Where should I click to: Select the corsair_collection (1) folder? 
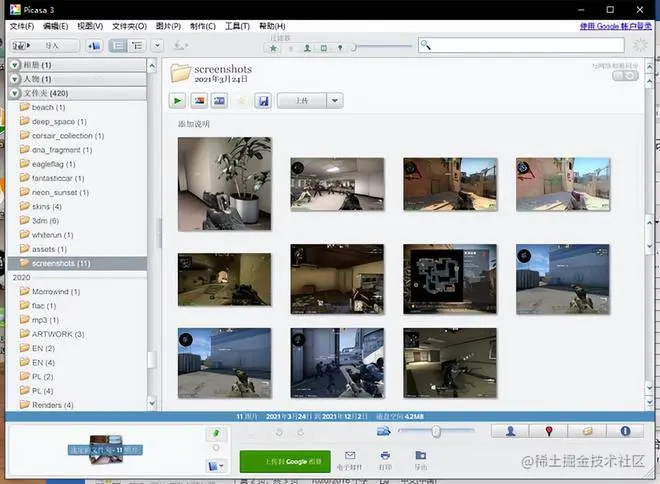pos(68,136)
